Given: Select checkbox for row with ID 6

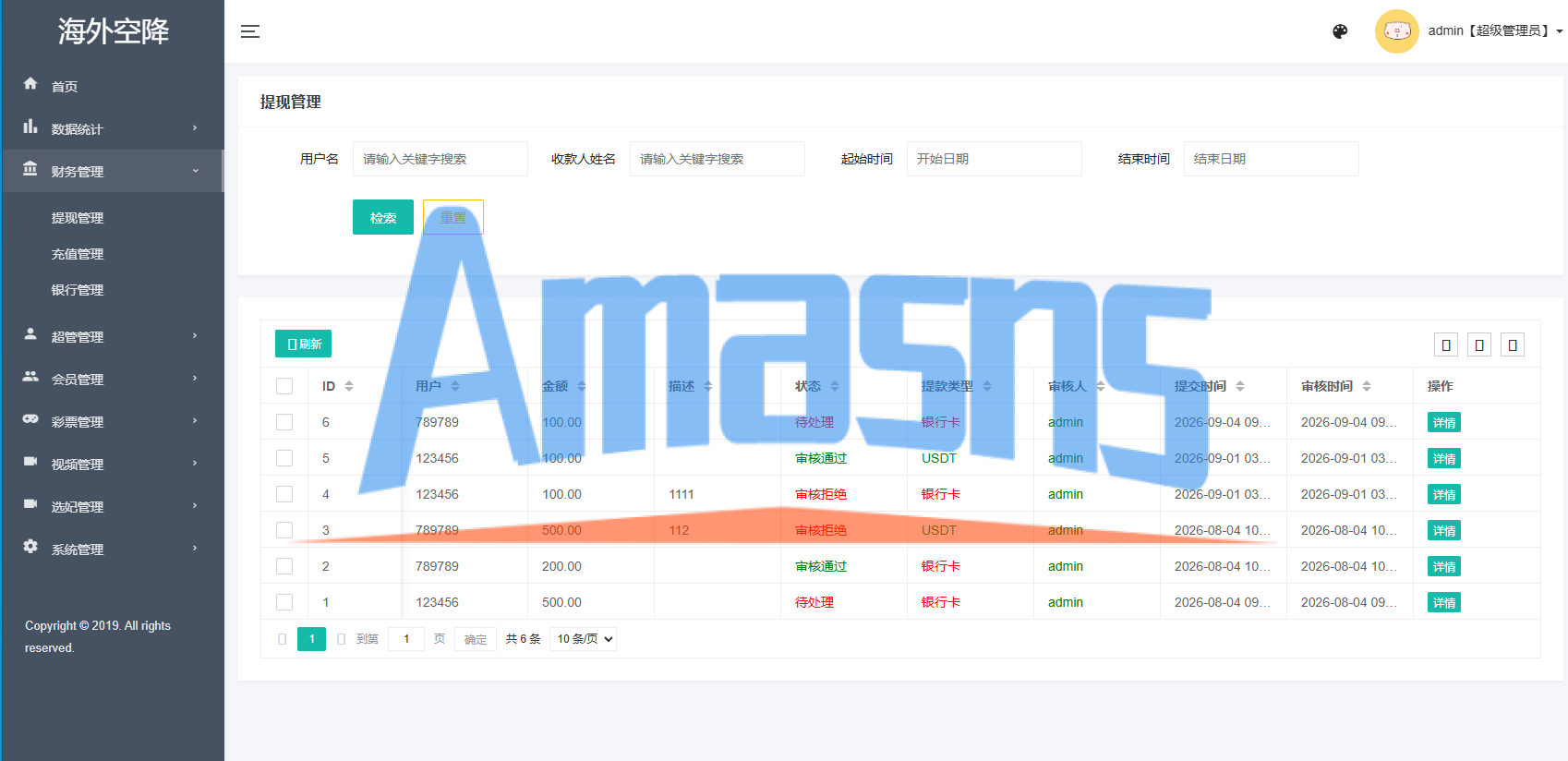Looking at the screenshot, I should pyautogui.click(x=284, y=422).
